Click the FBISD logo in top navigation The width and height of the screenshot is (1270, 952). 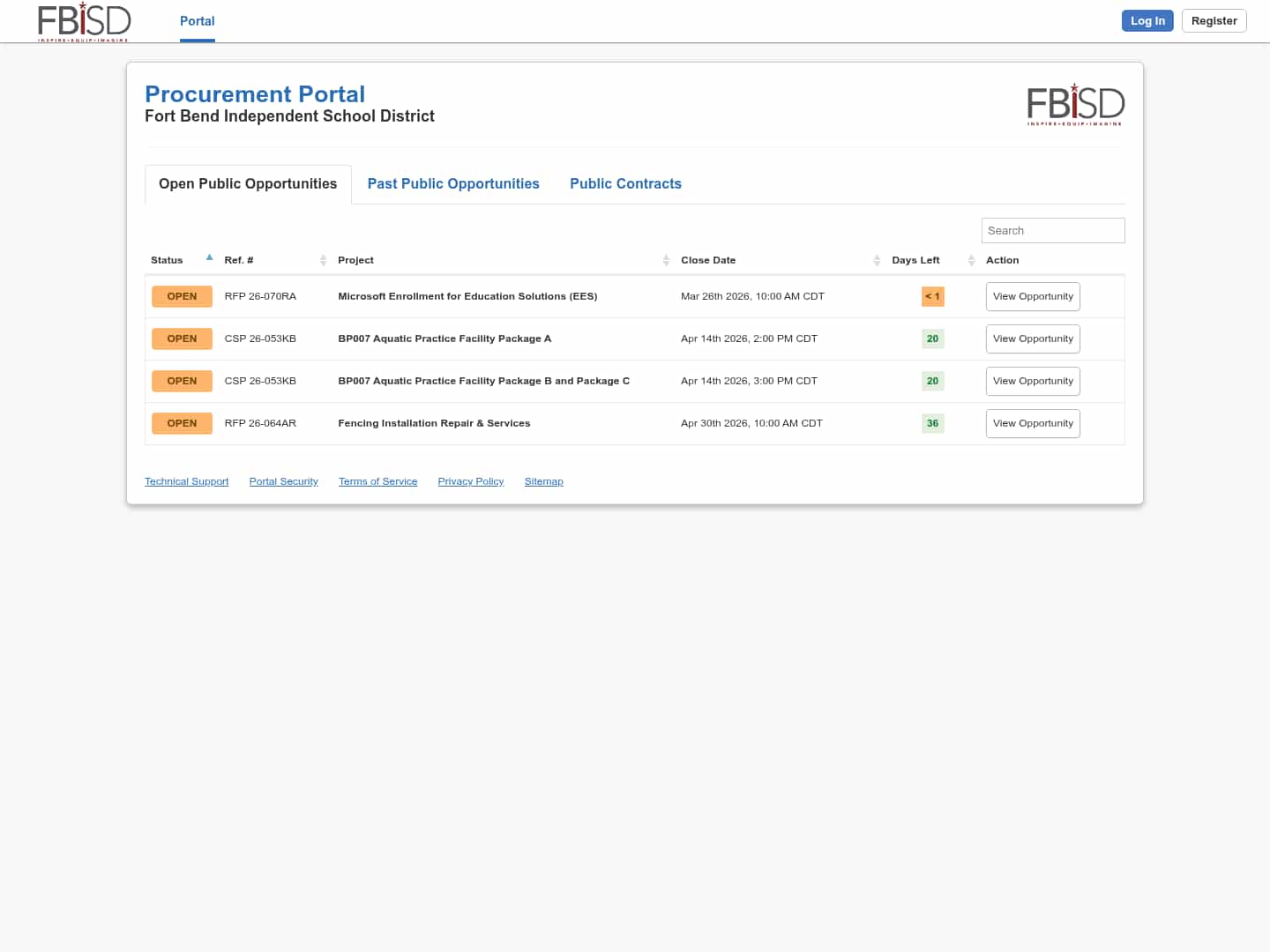click(84, 21)
